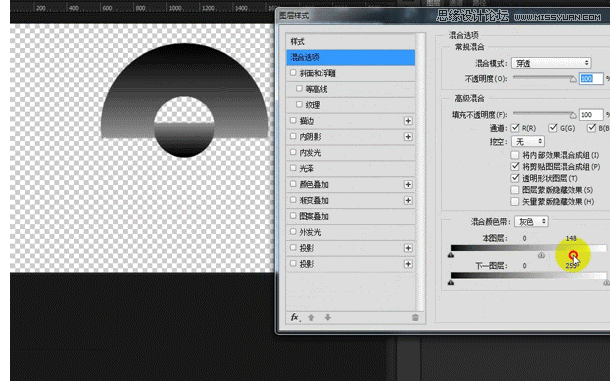The height and width of the screenshot is (383, 611).
Task: Toggle the R(R) channel checkbox
Action: point(515,127)
